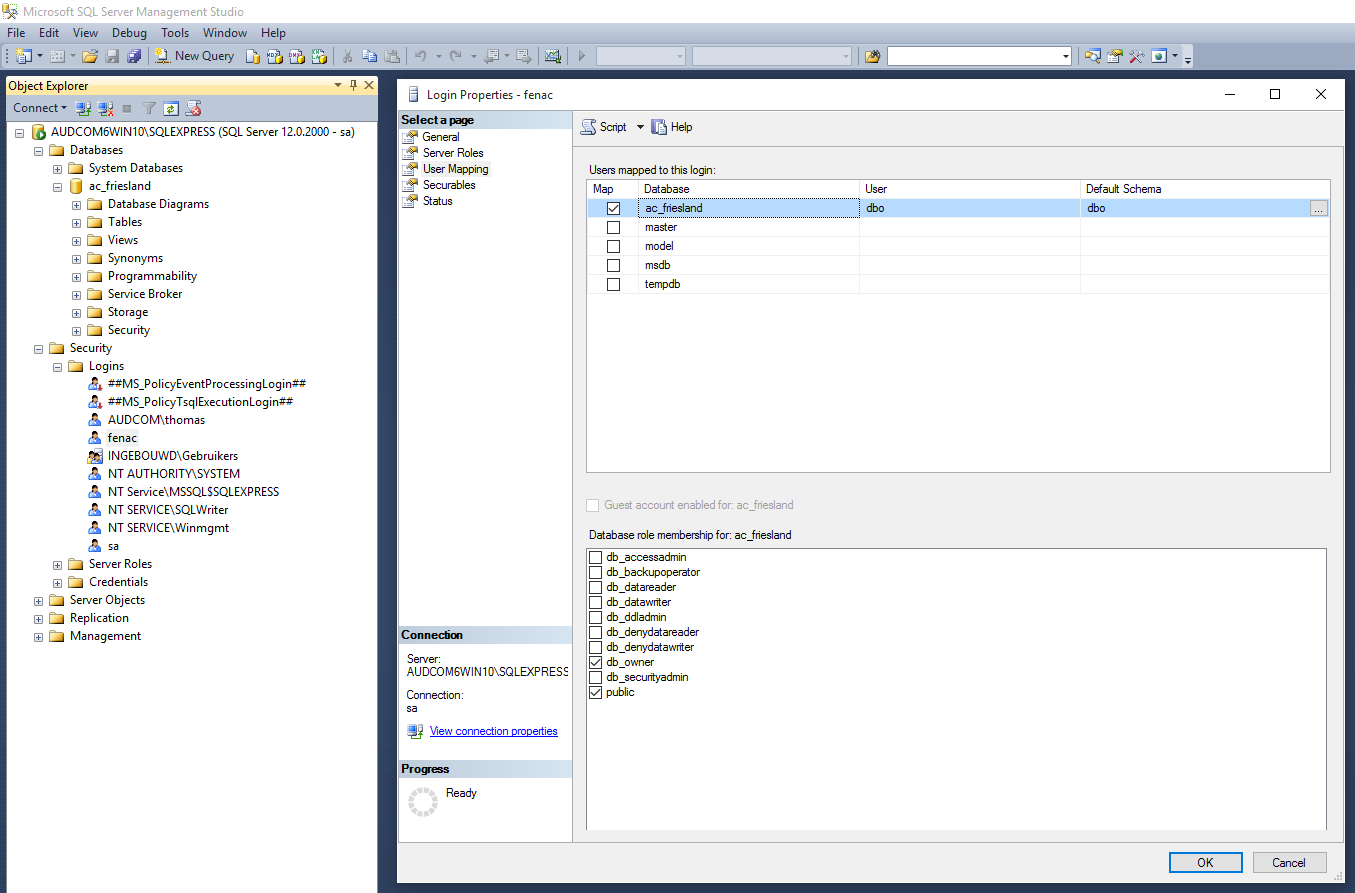
Task: Enable the db_datareader role checkbox
Action: [596, 587]
